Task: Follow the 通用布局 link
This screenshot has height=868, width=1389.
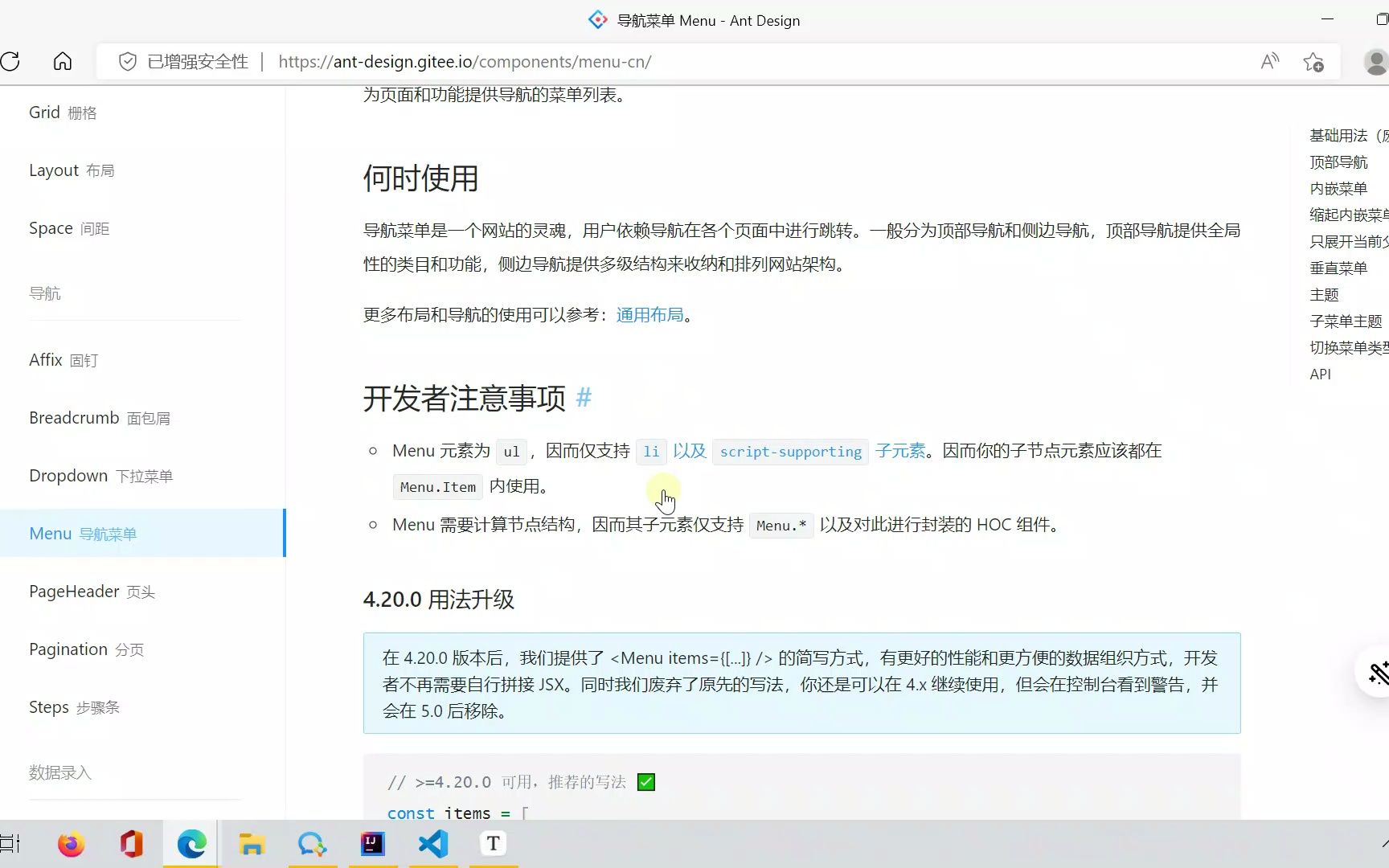Action: click(649, 314)
